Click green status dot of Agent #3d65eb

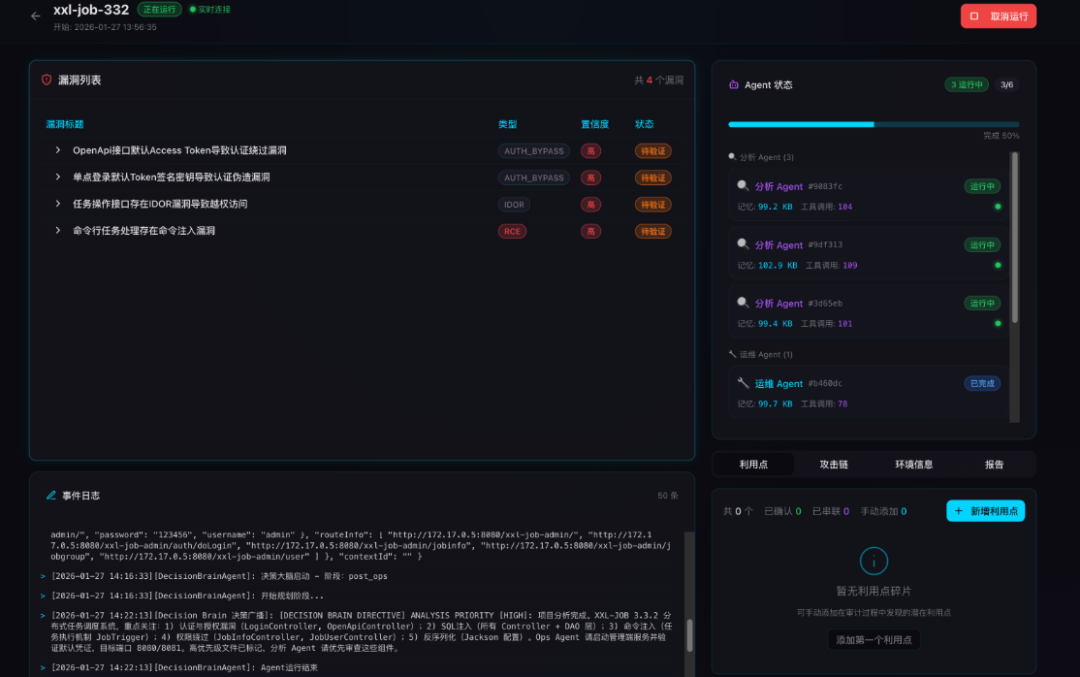coord(997,324)
